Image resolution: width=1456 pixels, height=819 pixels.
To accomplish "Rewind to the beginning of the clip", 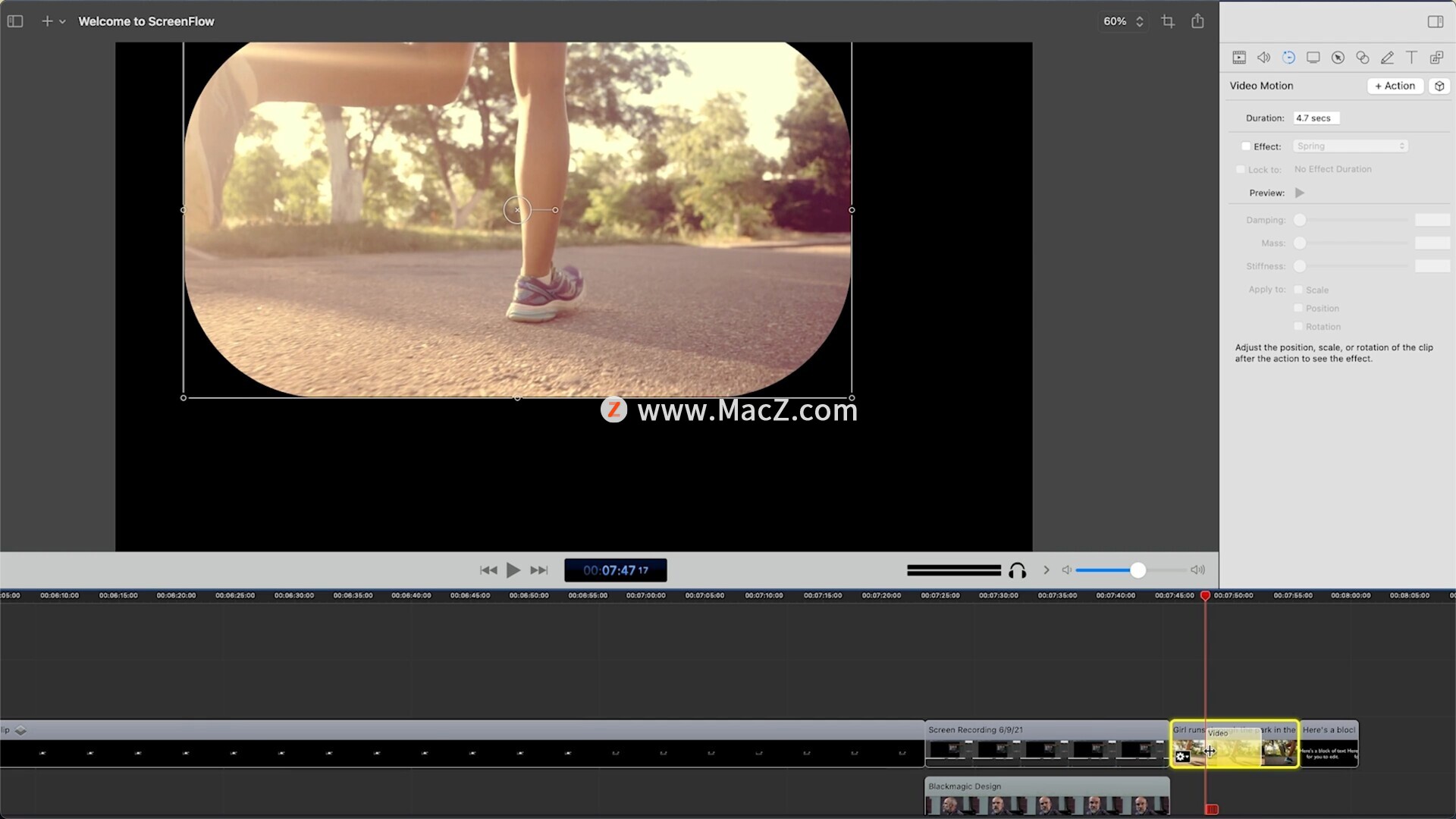I will point(488,570).
